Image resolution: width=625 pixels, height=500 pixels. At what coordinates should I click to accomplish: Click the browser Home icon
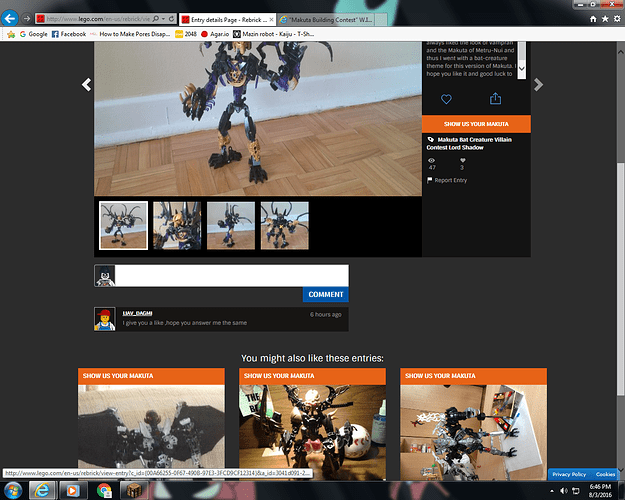[x=593, y=19]
